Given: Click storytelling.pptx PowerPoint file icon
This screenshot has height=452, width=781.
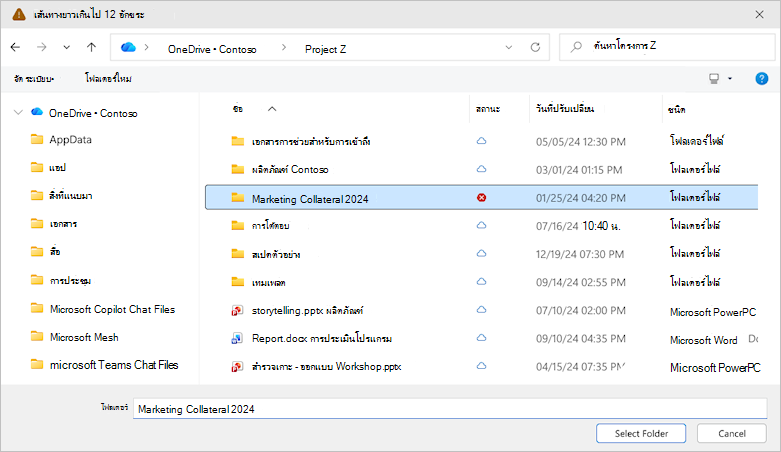Looking at the screenshot, I should pos(237,311).
